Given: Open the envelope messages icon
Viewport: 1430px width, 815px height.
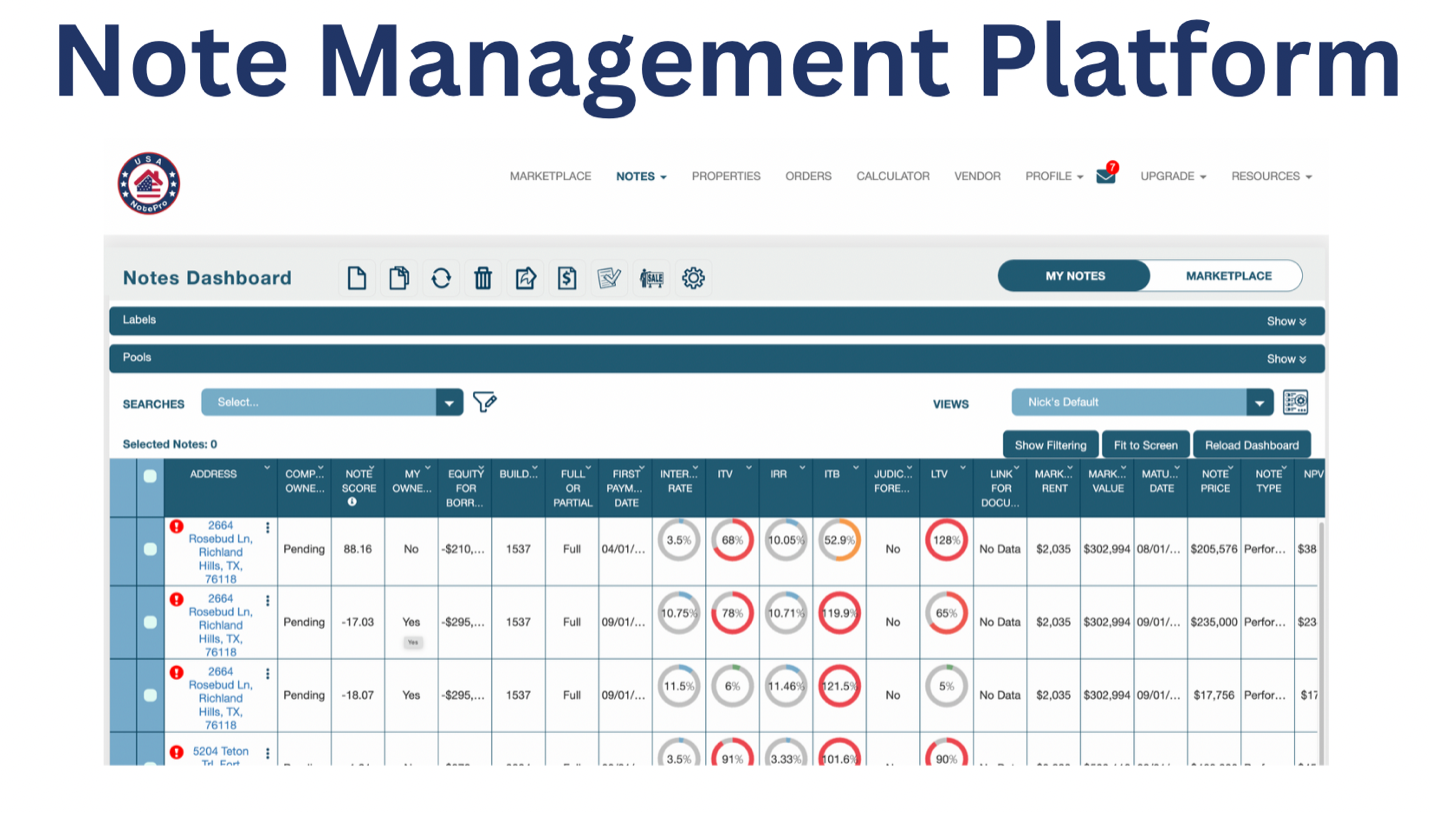Looking at the screenshot, I should coord(1105,176).
